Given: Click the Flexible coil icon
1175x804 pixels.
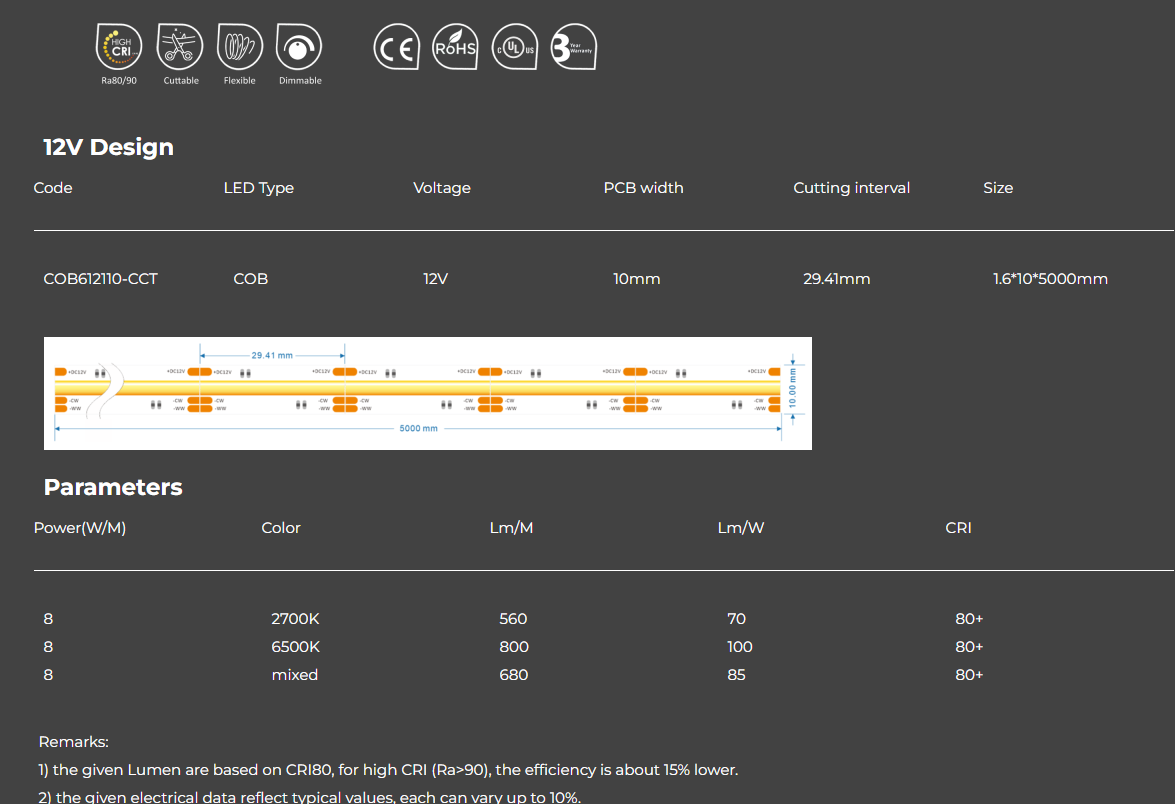Looking at the screenshot, I should click(x=239, y=47).
